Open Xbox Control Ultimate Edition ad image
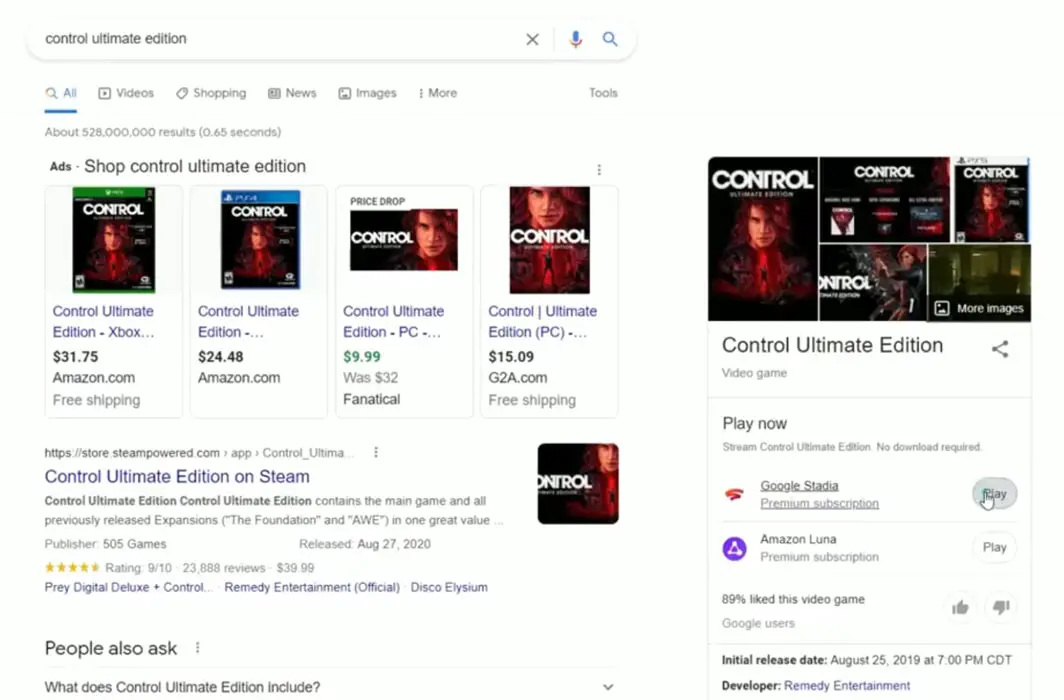Viewport: 1064px width, 700px height. click(x=114, y=240)
